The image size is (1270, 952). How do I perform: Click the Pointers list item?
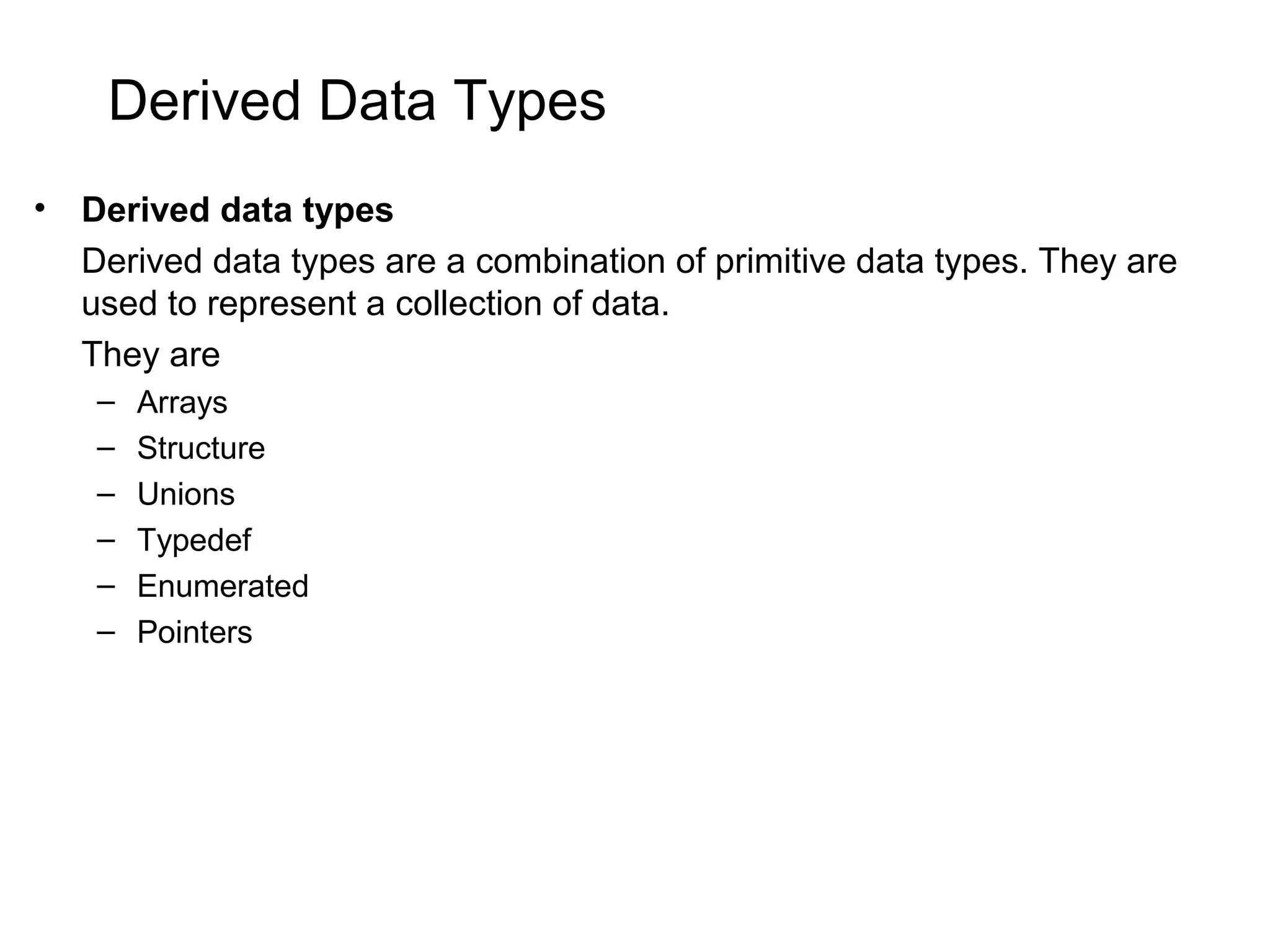click(x=195, y=632)
